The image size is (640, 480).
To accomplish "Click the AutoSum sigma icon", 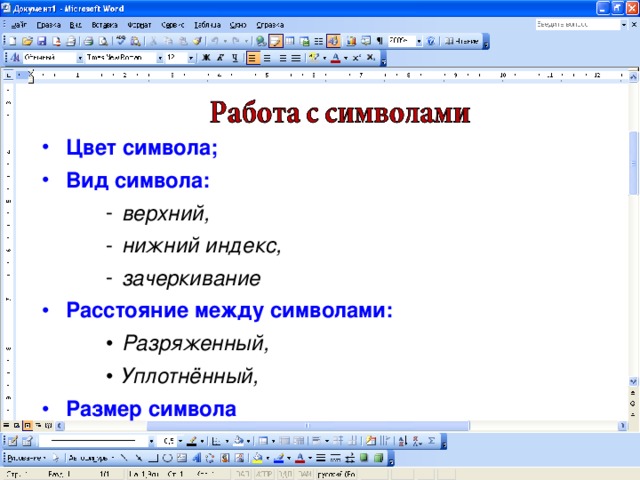I will pyautogui.click(x=431, y=441).
